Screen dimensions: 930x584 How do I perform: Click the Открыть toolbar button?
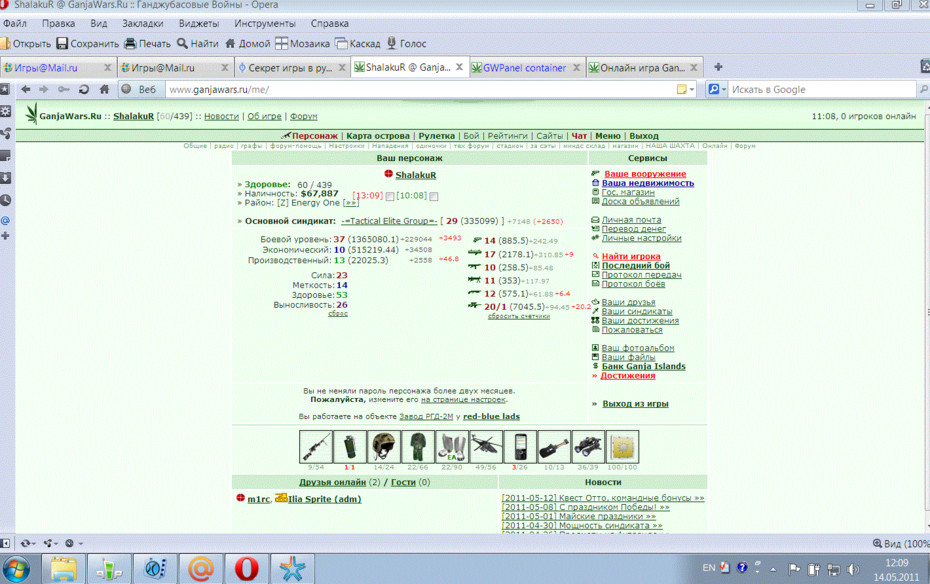click(x=26, y=43)
